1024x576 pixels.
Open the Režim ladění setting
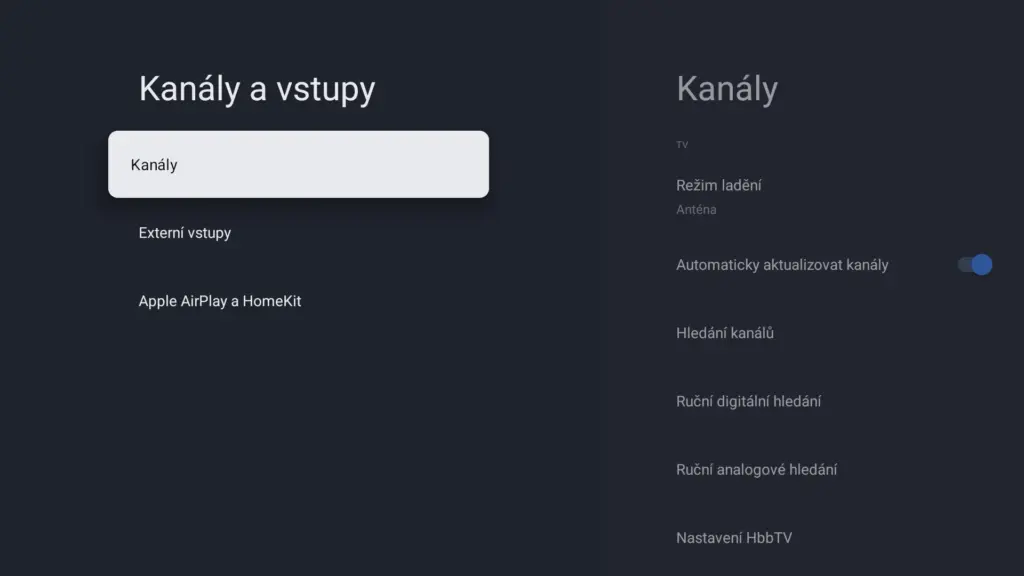(719, 186)
